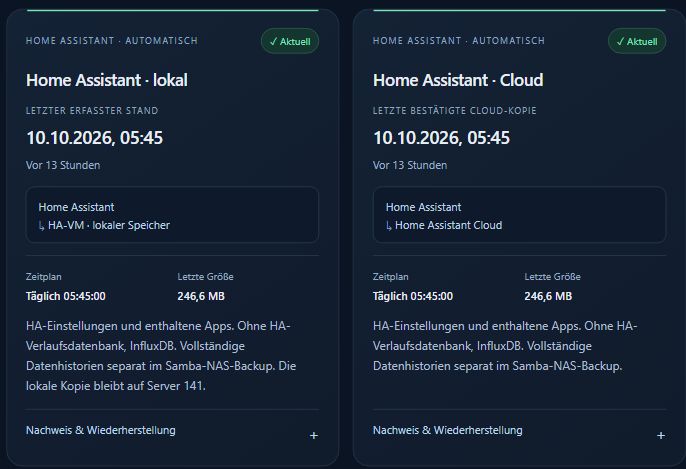Expand Nachweis & Wiederherstellung in Cloud card
The height and width of the screenshot is (469, 686).
point(519,430)
